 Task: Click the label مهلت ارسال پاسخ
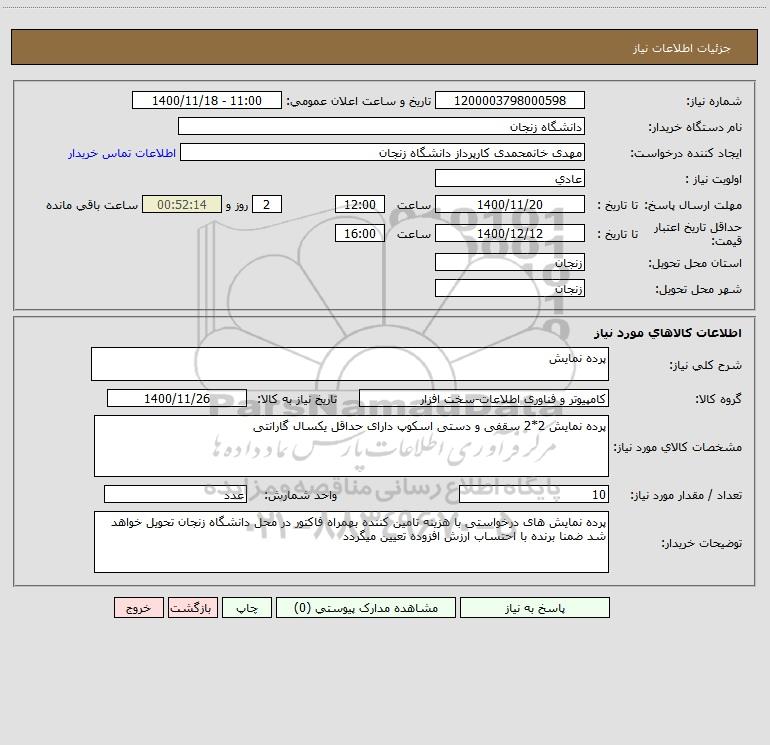693,205
